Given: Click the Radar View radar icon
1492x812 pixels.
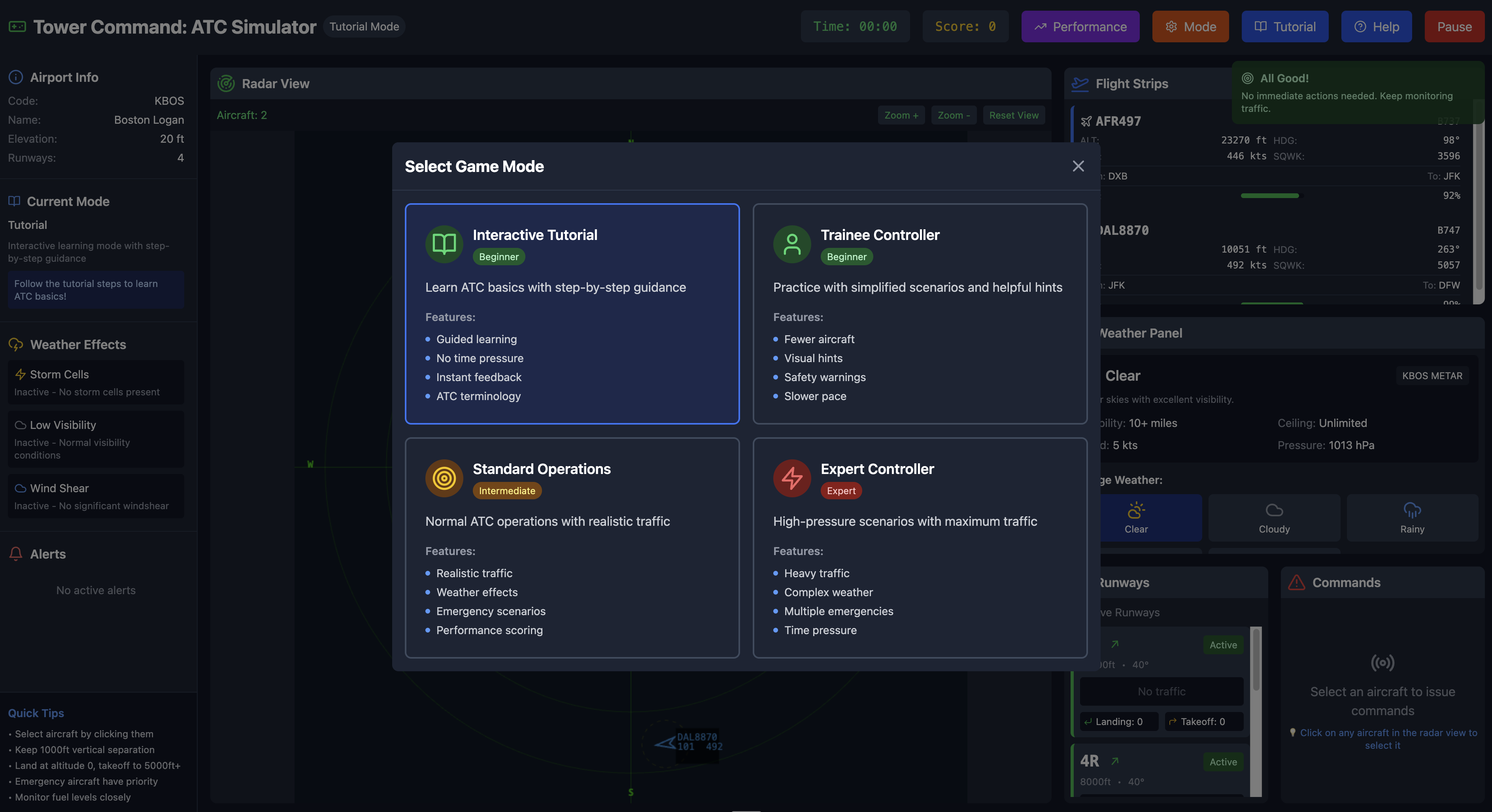Looking at the screenshot, I should tap(226, 83).
